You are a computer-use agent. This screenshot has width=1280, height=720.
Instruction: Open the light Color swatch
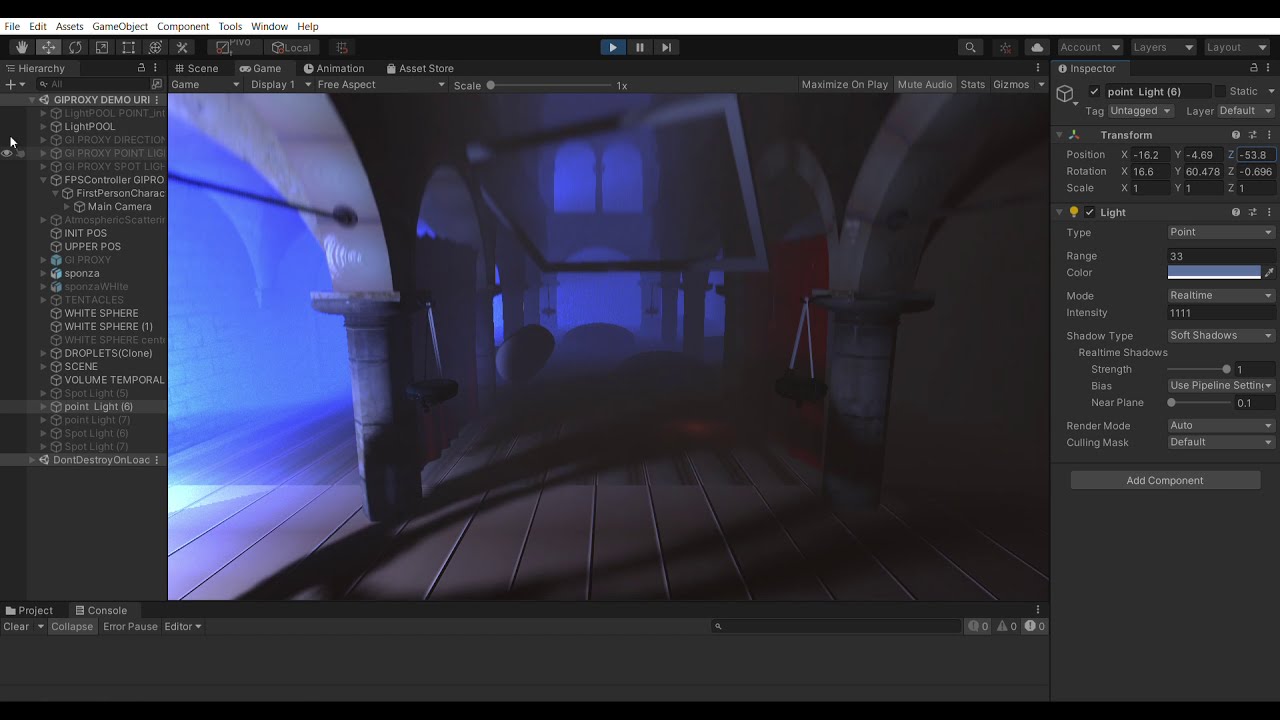1214,272
